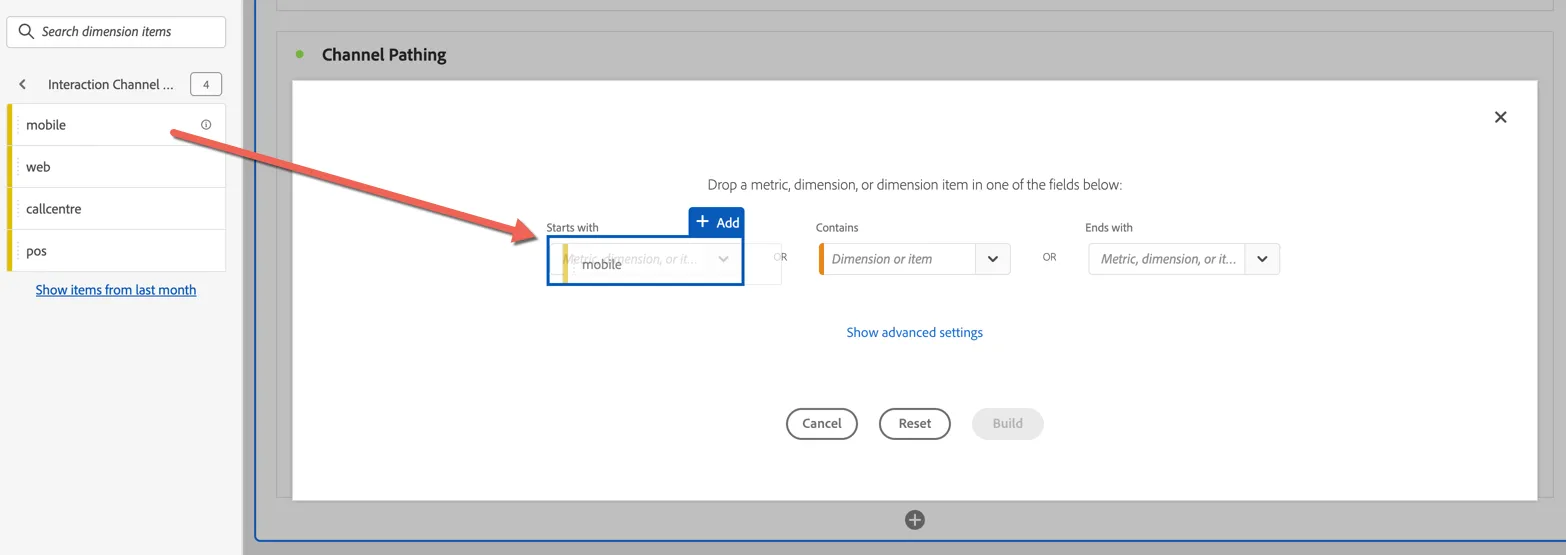Focus the Search dimension items field
Viewport: 1566px width, 555px height.
[x=116, y=32]
